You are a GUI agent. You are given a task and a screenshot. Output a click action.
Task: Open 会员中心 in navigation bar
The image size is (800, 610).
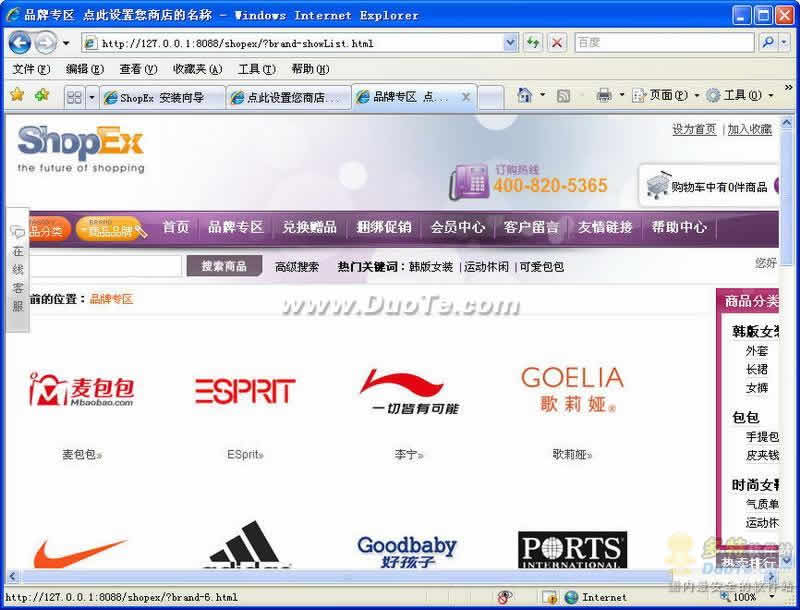pos(458,227)
